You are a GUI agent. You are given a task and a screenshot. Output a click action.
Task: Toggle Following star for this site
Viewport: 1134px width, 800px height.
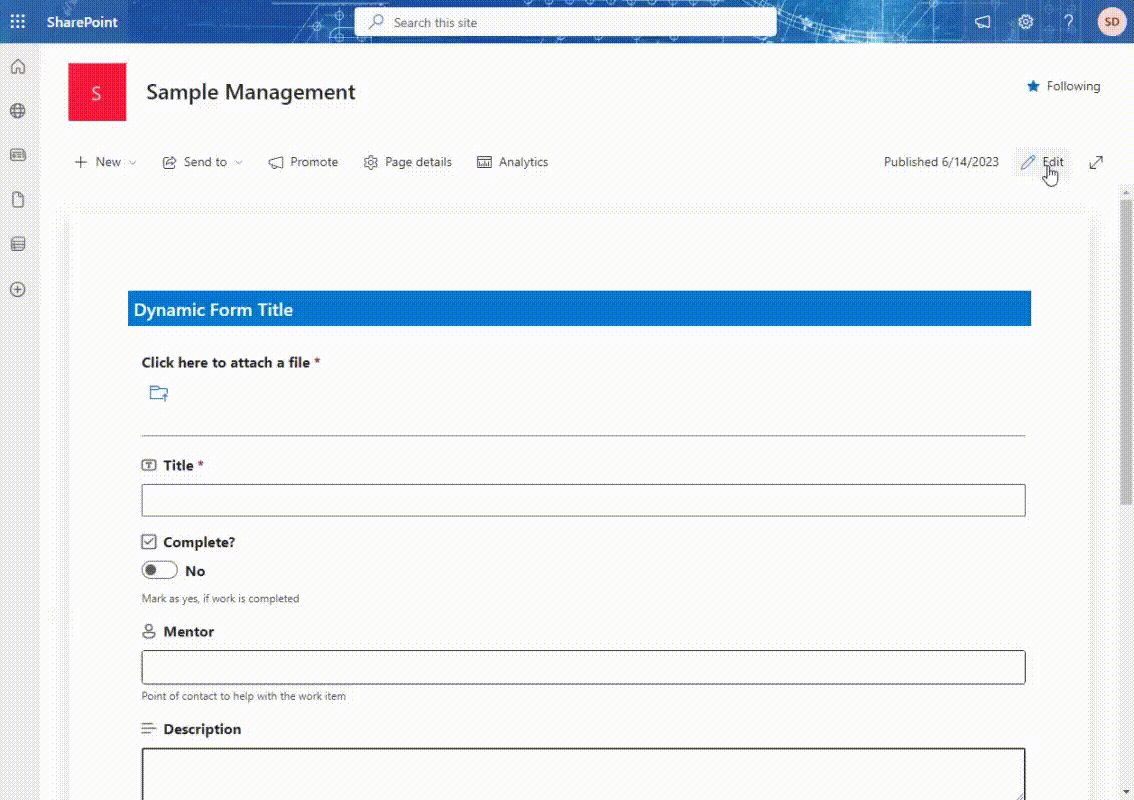coord(1062,87)
